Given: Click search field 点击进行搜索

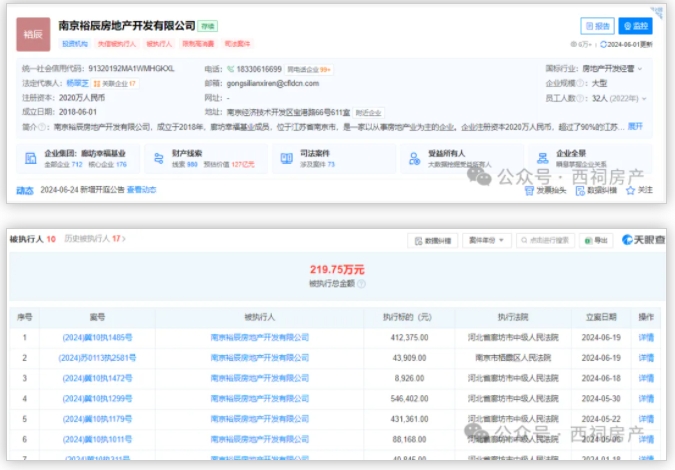Looking at the screenshot, I should (551, 240).
